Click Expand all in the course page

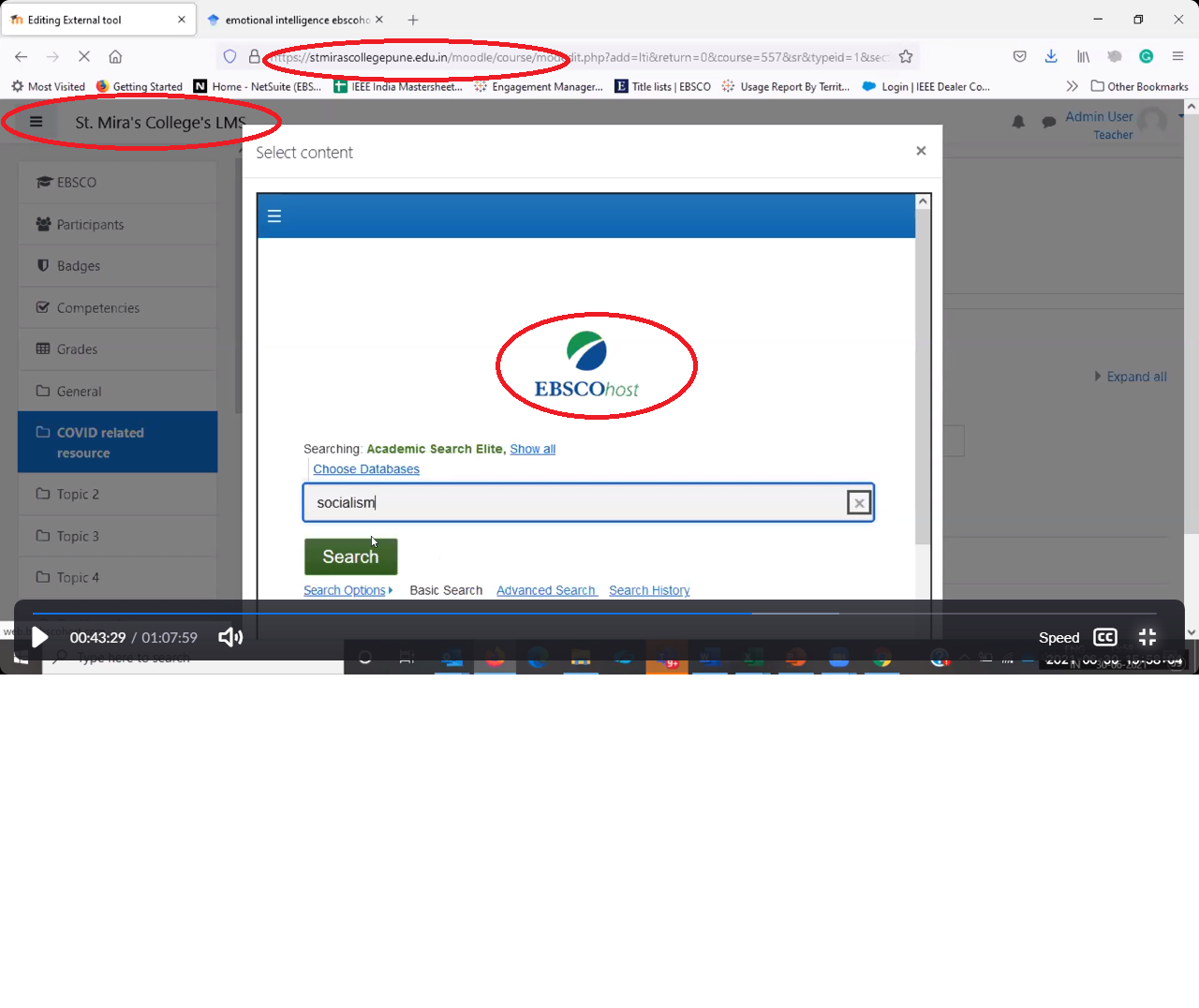pos(1136,377)
